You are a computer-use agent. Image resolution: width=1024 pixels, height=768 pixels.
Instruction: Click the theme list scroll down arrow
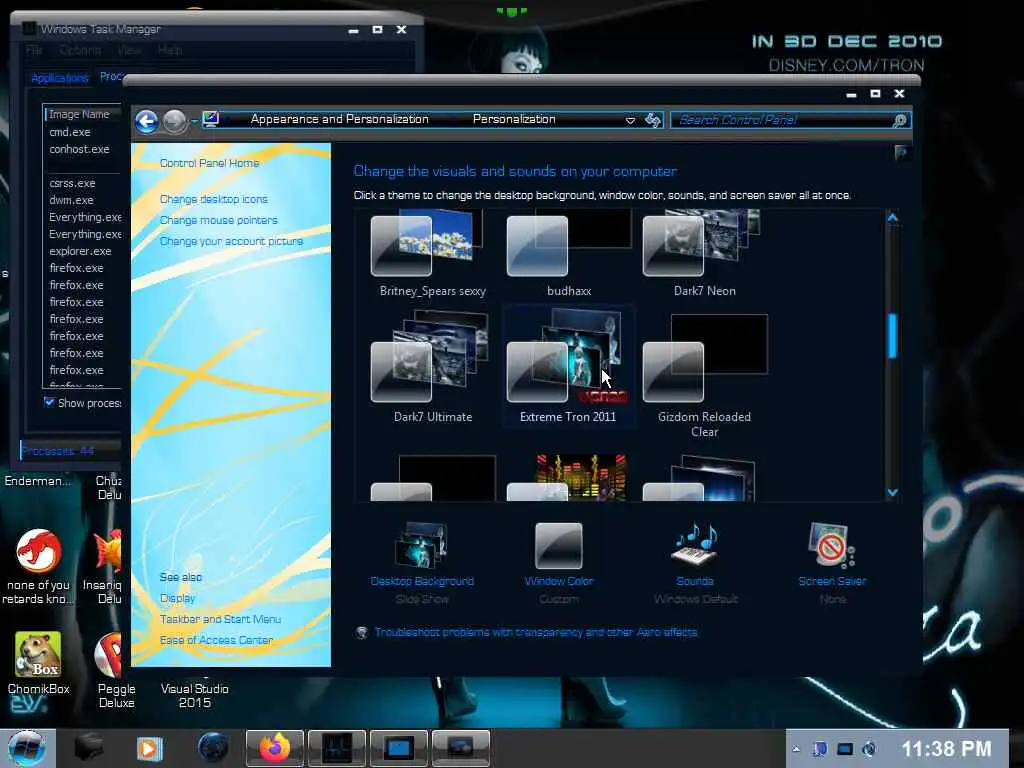pyautogui.click(x=893, y=492)
